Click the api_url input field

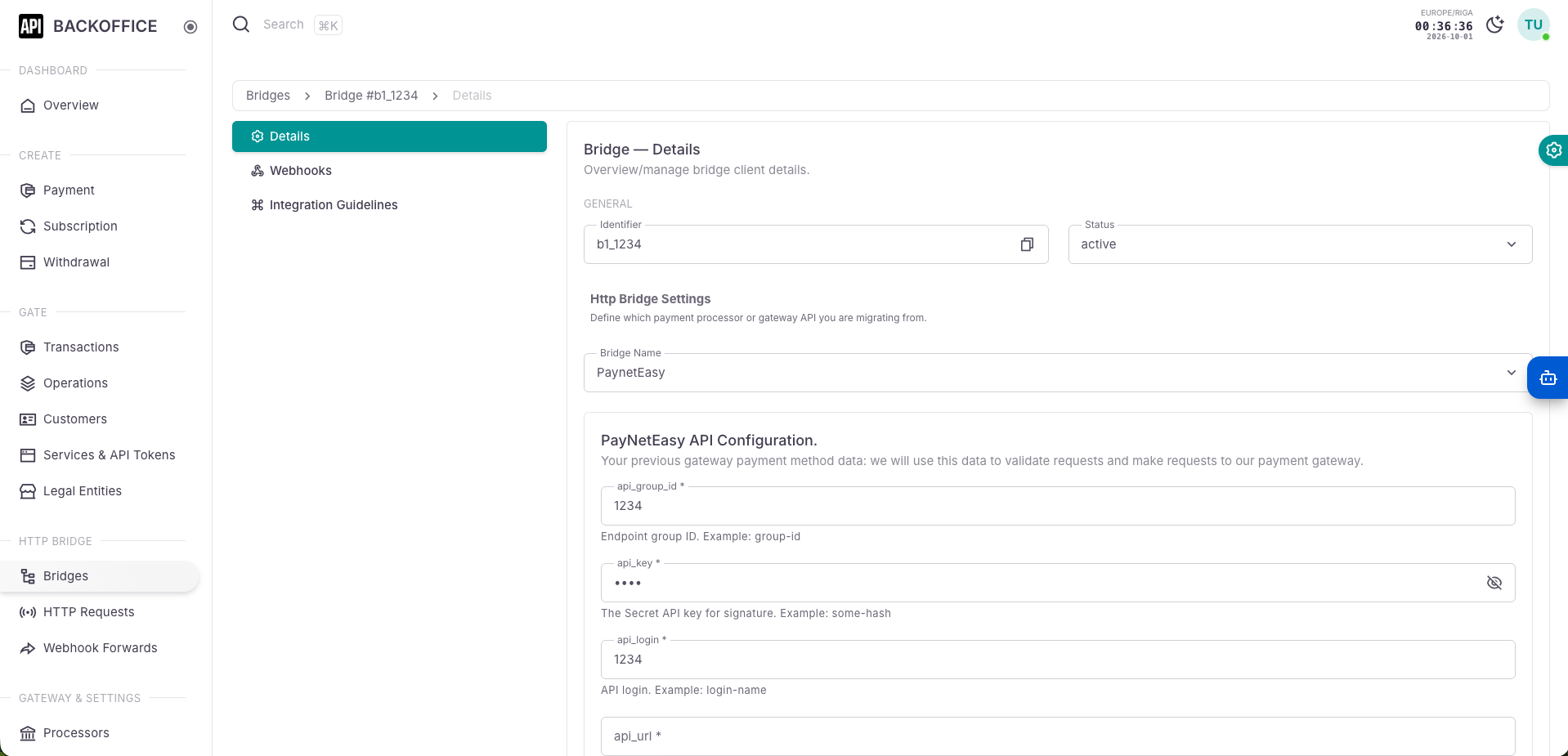click(x=1058, y=736)
